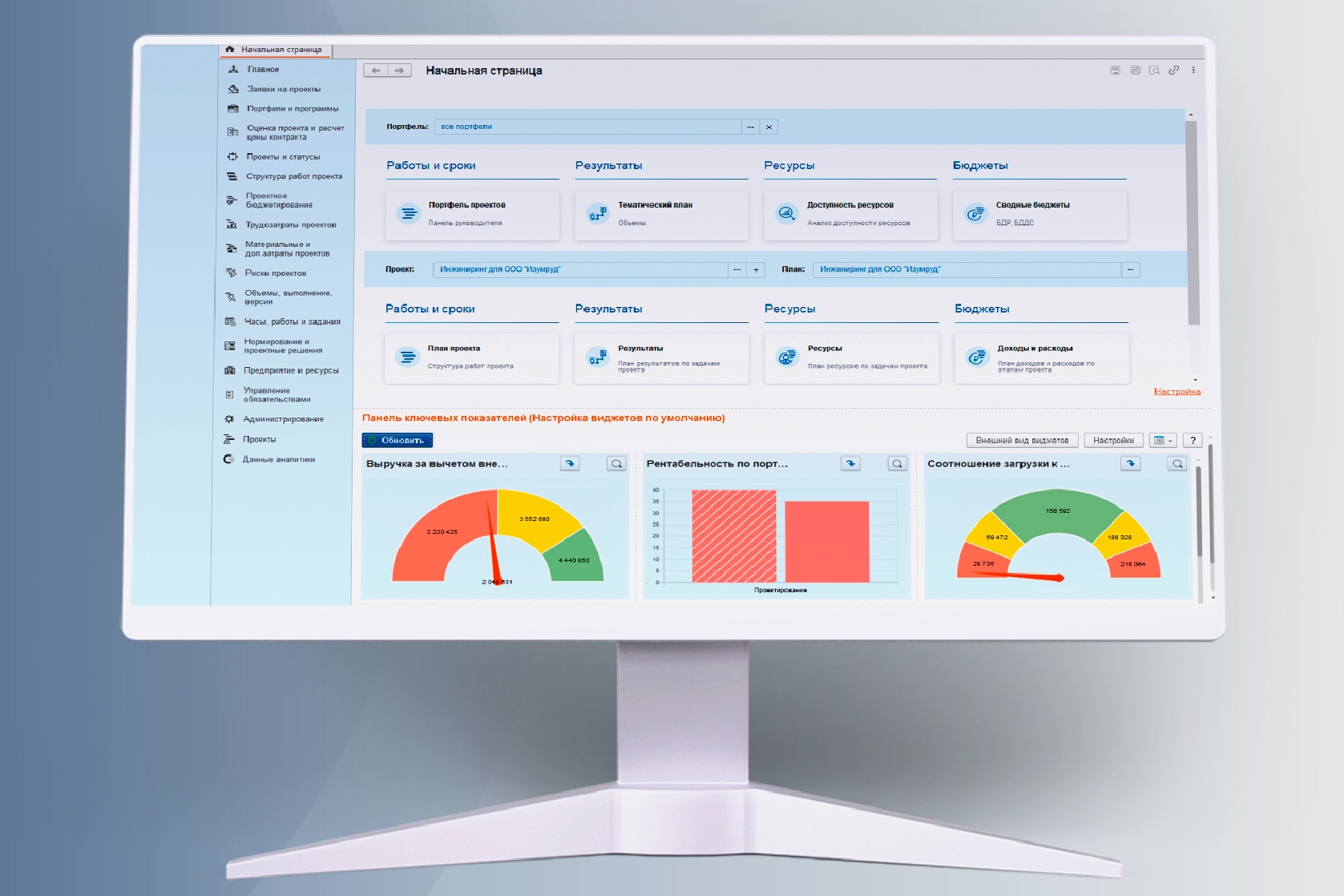Open the План field selection ellipsis button
Screen dimensions: 1344x896
point(1130,270)
